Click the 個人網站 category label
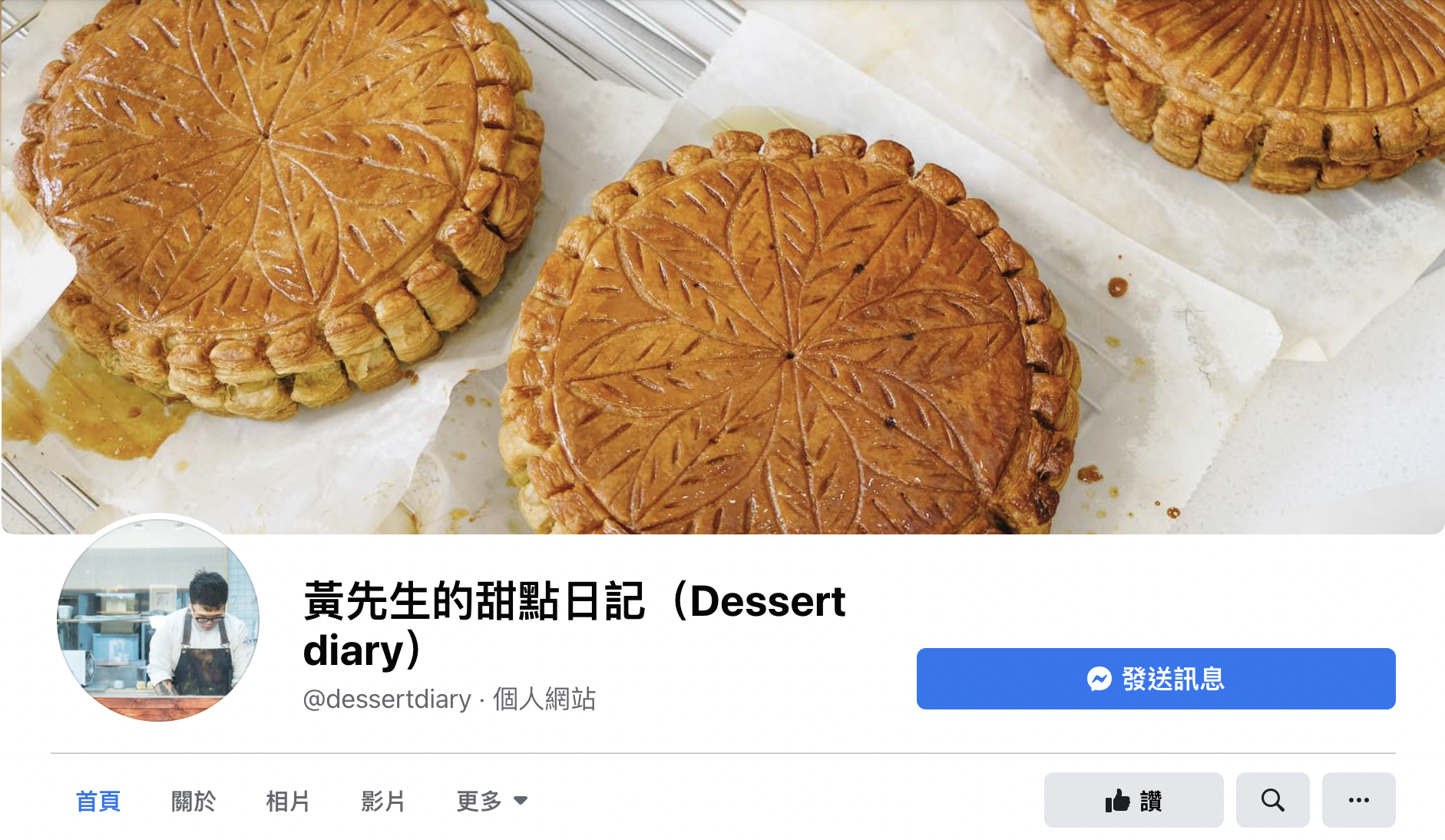This screenshot has height=840, width=1445. [x=544, y=699]
